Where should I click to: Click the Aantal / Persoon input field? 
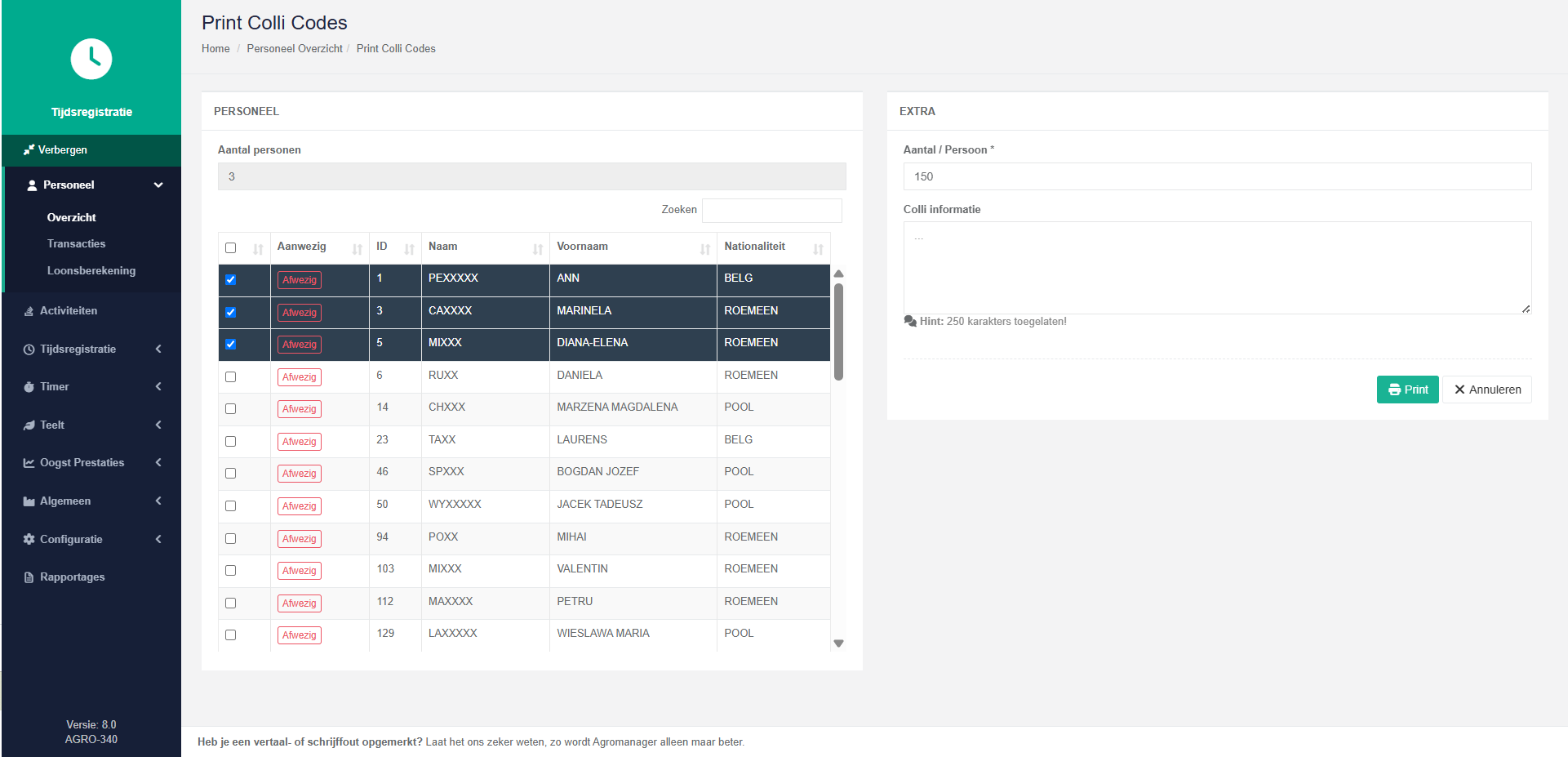(1217, 176)
